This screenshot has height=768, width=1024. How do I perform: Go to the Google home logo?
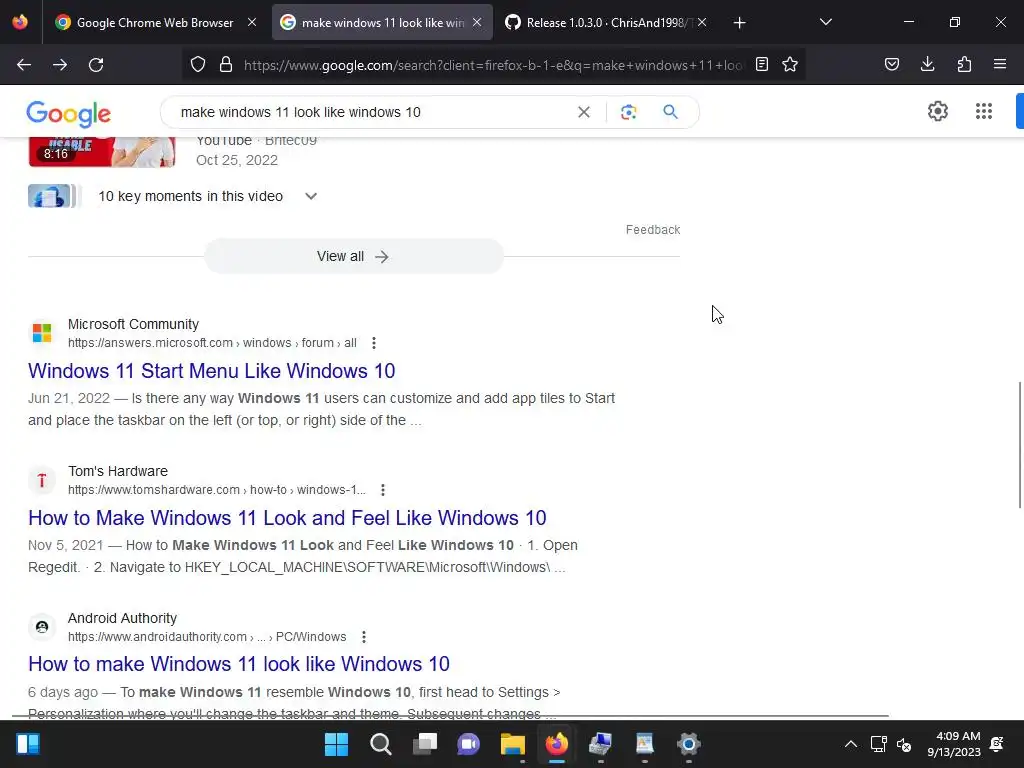pos(69,114)
